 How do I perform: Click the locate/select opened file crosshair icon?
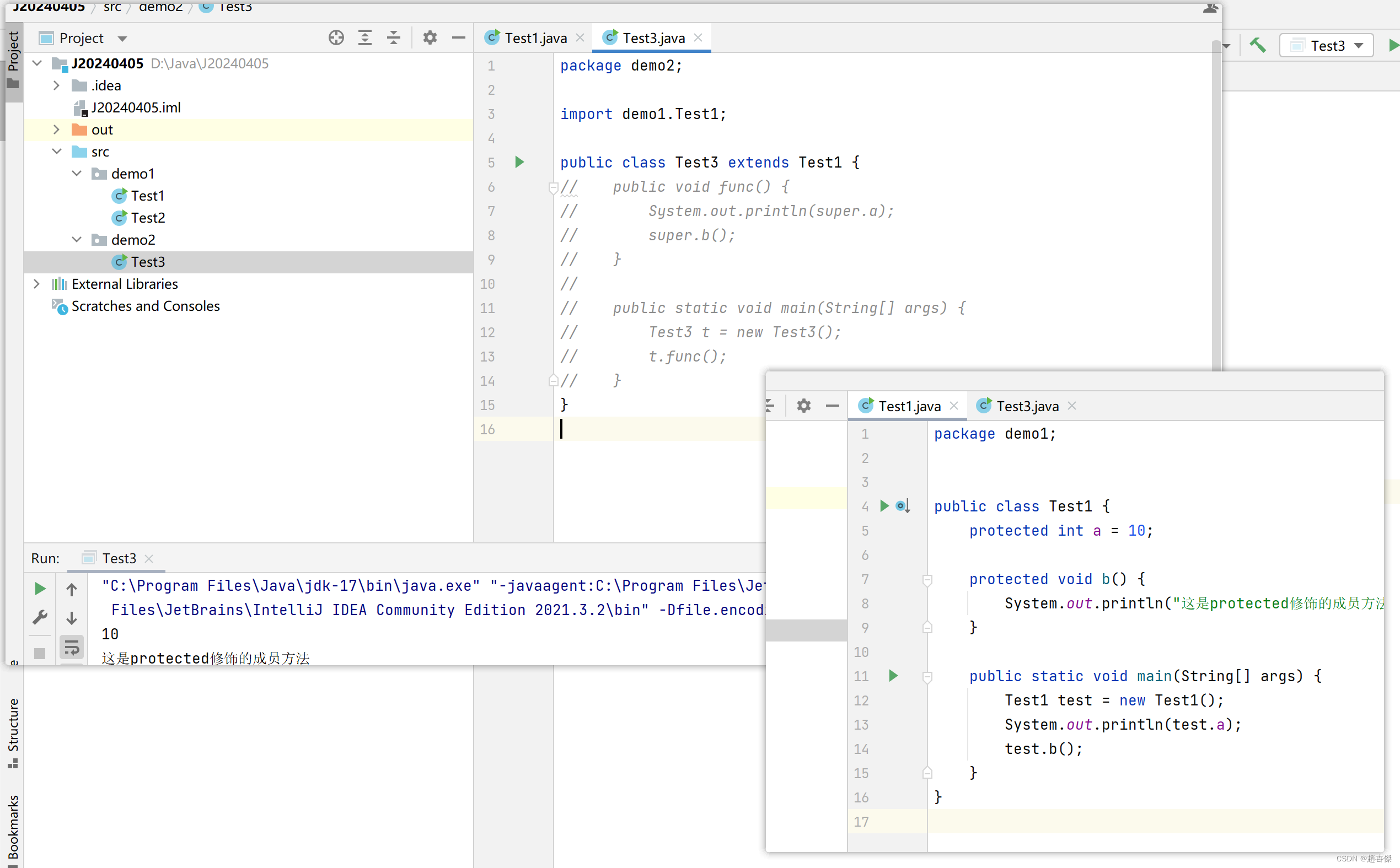click(x=336, y=38)
